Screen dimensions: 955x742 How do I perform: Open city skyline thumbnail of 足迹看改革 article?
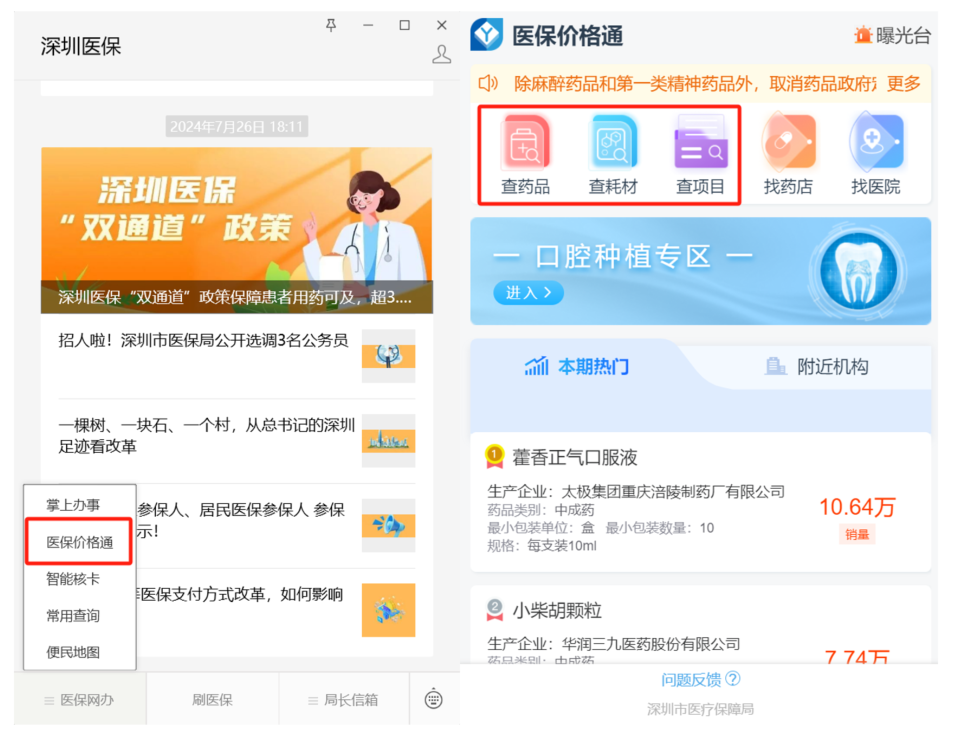tap(389, 440)
